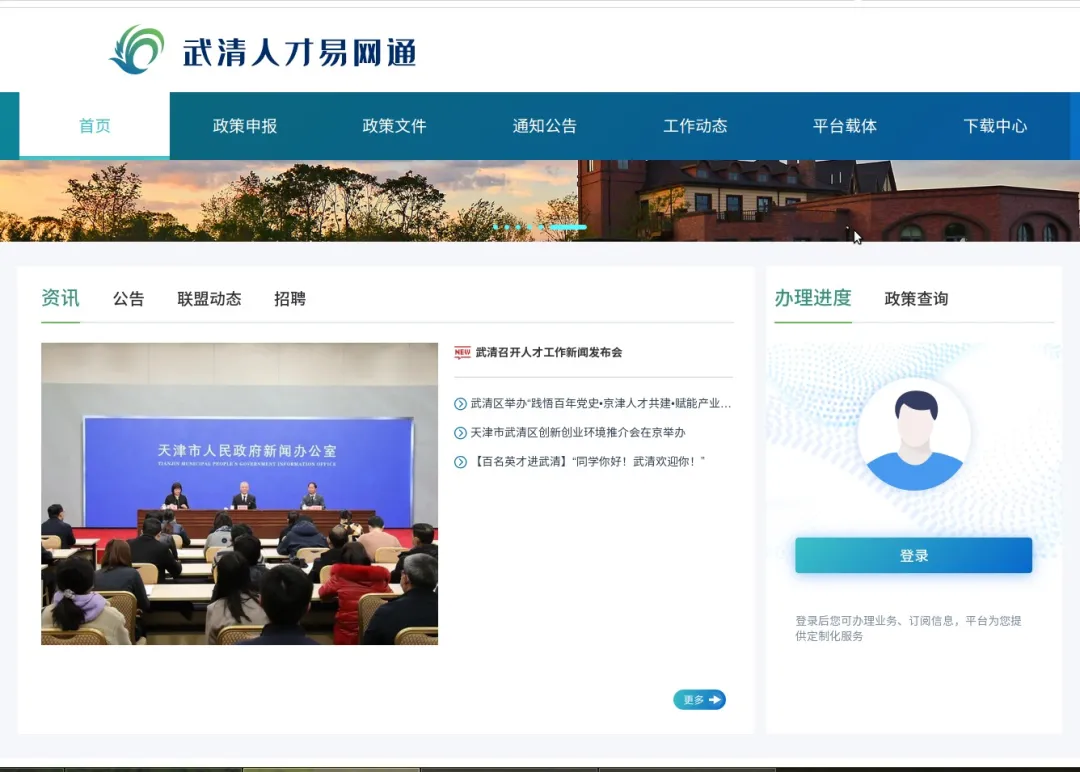1080x772 pixels.
Task: Click the 武清人才易网通 green swirl logo
Action: point(137,50)
